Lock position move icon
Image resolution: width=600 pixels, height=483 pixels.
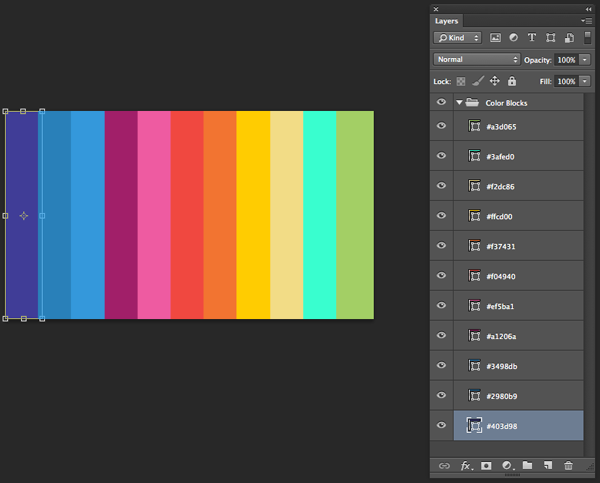coord(495,81)
